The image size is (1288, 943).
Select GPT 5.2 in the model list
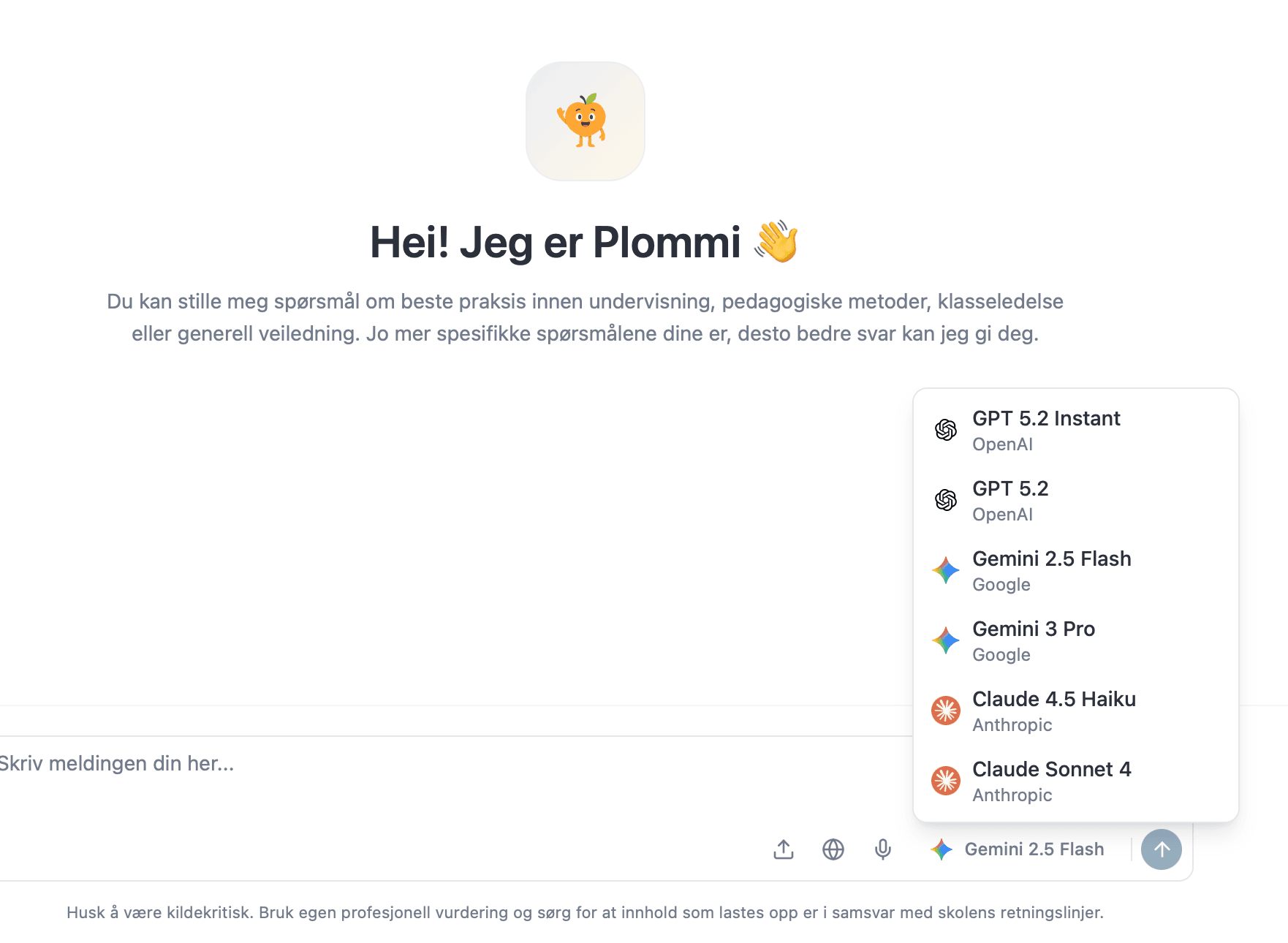pos(1010,488)
